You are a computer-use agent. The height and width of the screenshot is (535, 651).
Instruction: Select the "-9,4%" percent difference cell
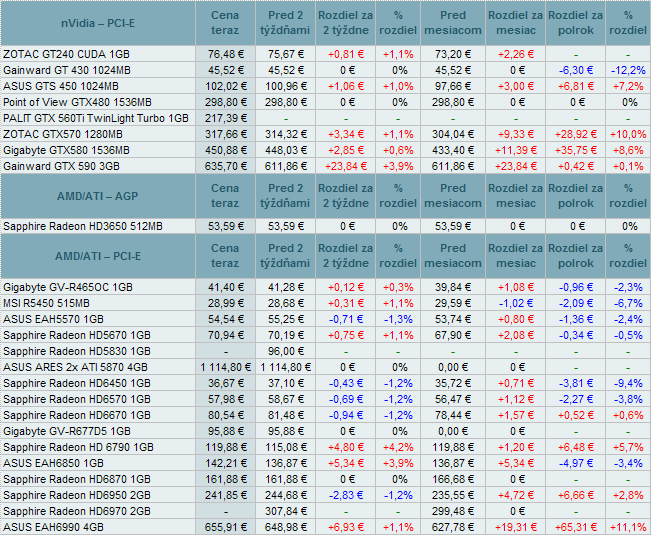[x=628, y=384]
